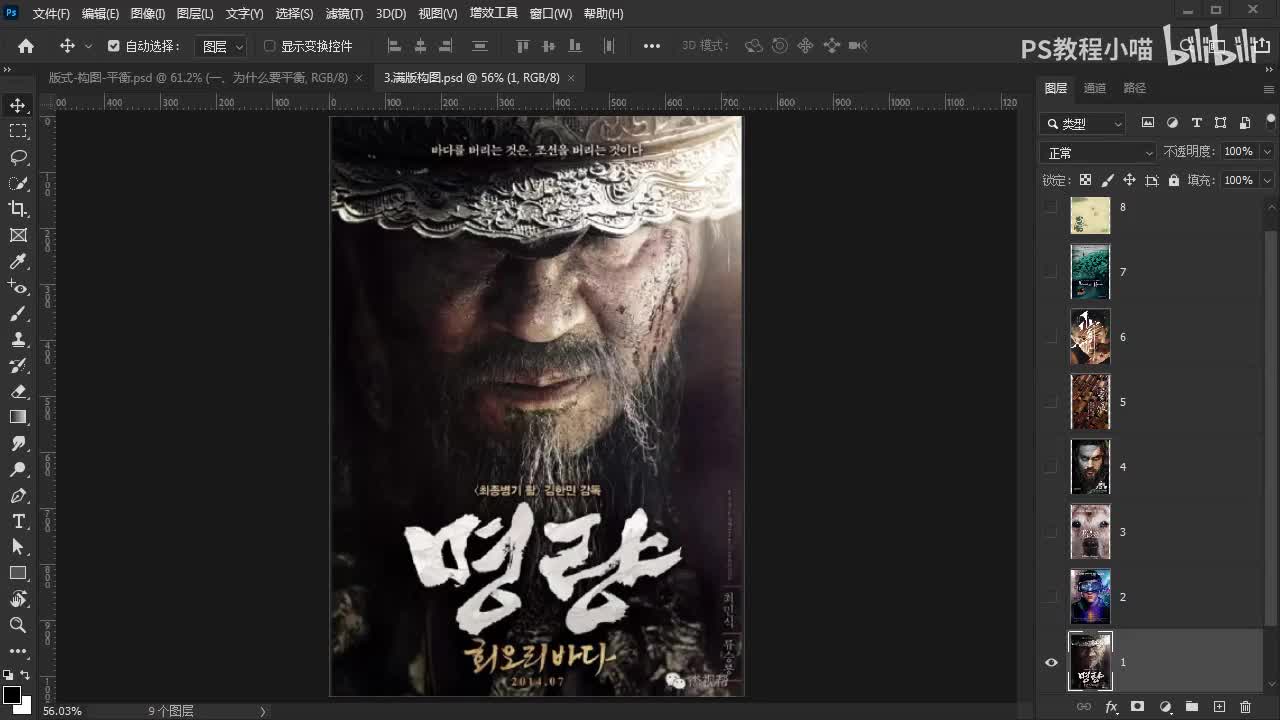Show layer 3 visibility
This screenshot has width=1280, height=720.
[1051, 532]
